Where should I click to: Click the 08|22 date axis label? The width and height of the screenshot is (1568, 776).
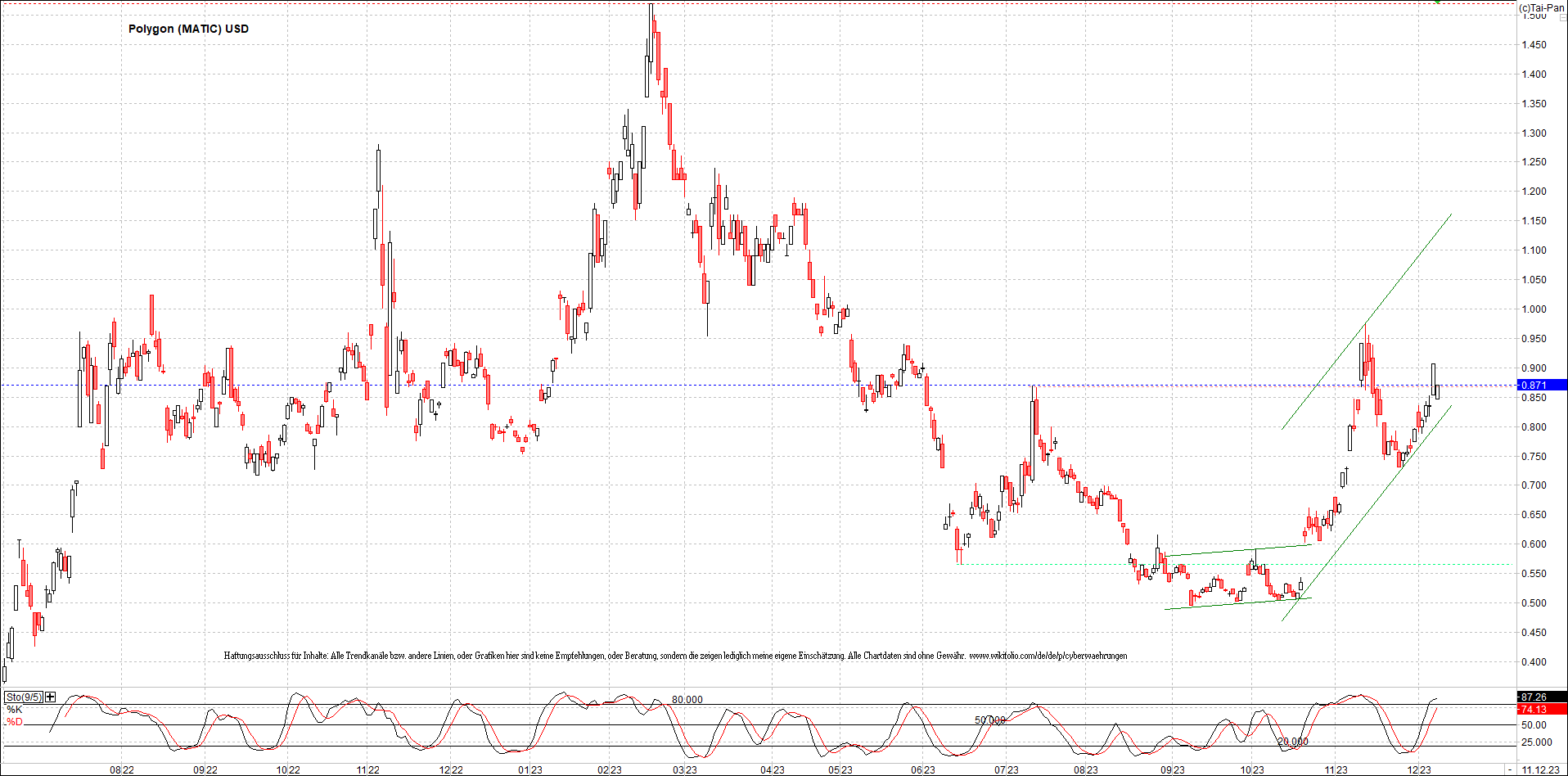[x=122, y=770]
